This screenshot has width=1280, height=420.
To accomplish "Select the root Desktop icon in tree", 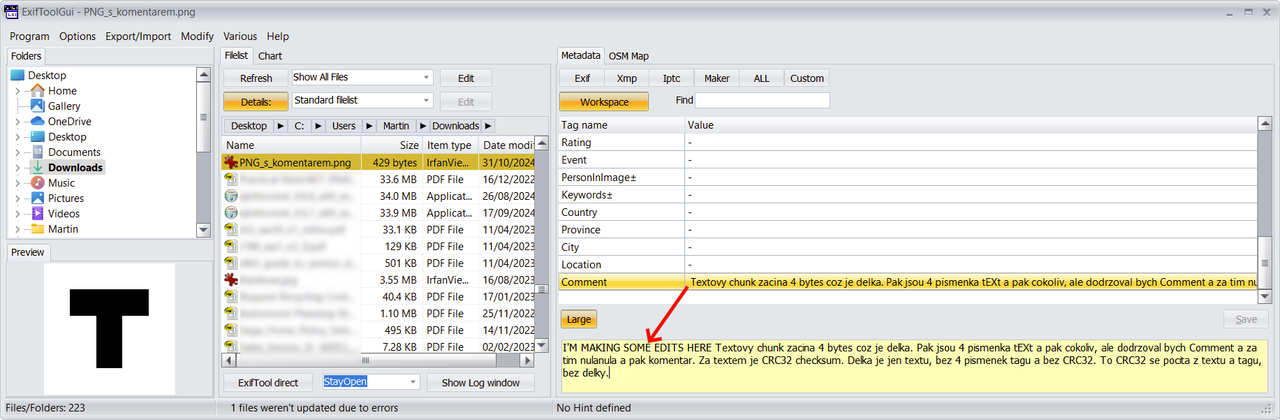I will coord(17,75).
